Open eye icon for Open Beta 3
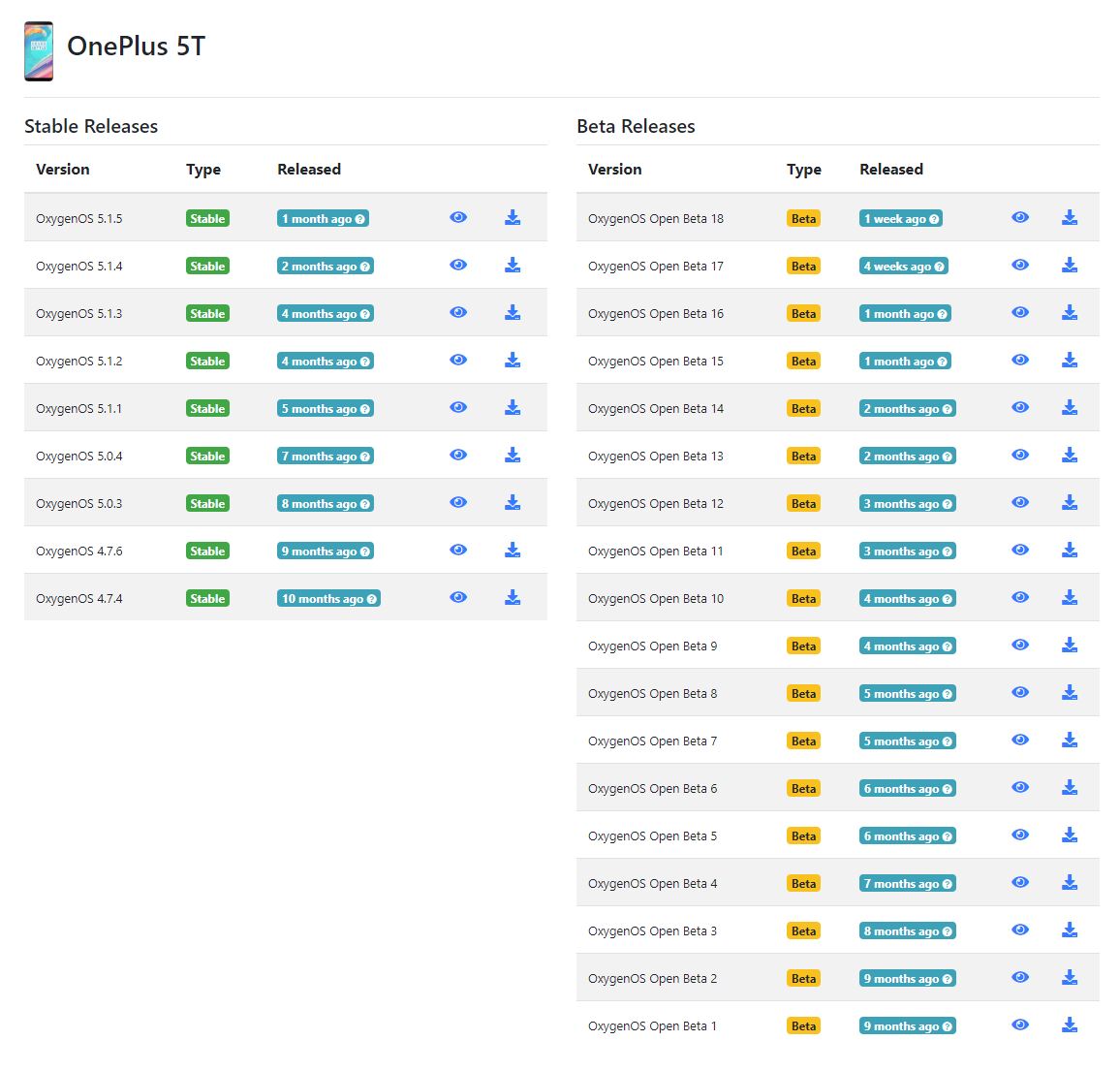 click(x=1020, y=930)
